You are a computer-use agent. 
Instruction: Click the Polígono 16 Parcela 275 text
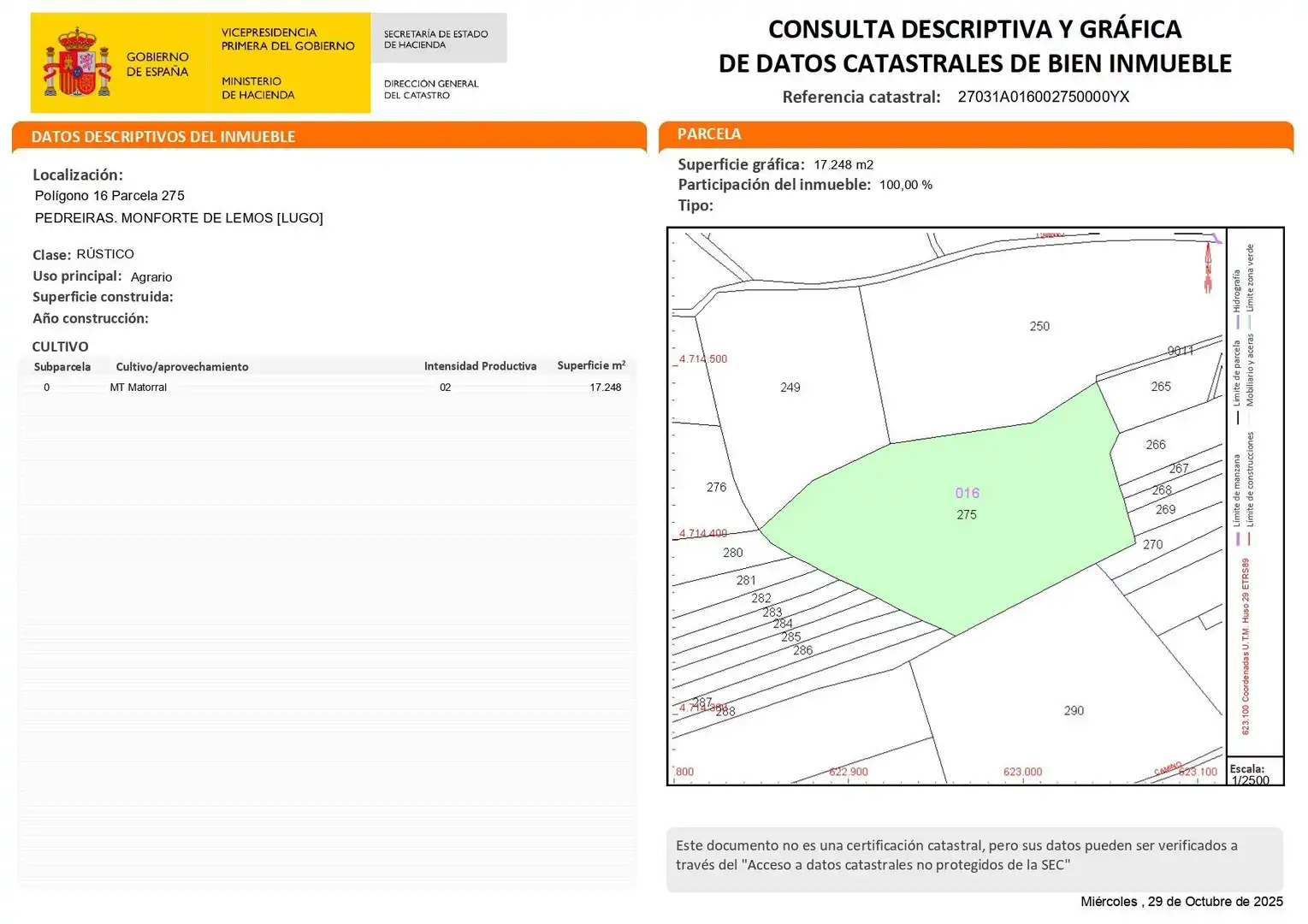pyautogui.click(x=109, y=196)
